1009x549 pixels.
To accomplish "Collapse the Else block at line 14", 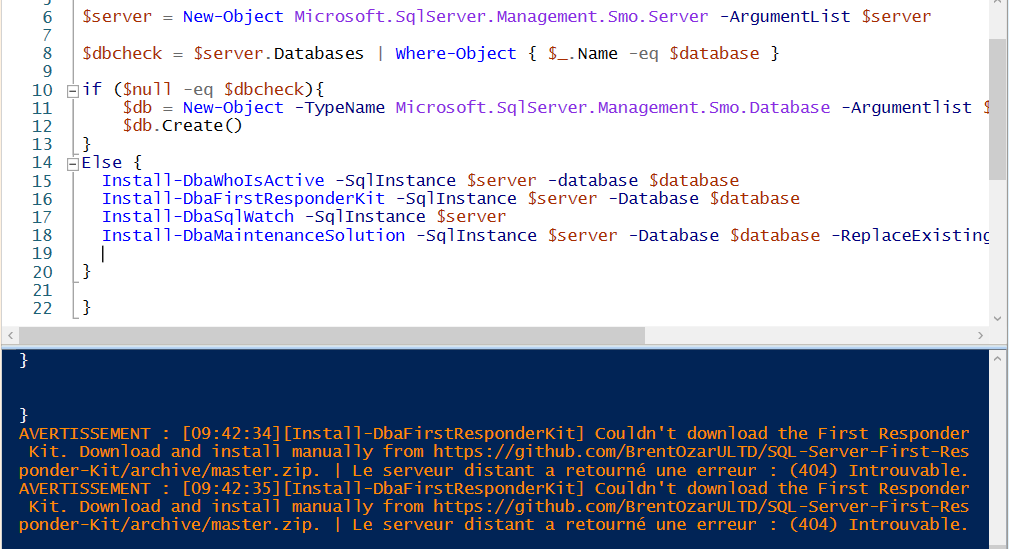I will coord(72,162).
